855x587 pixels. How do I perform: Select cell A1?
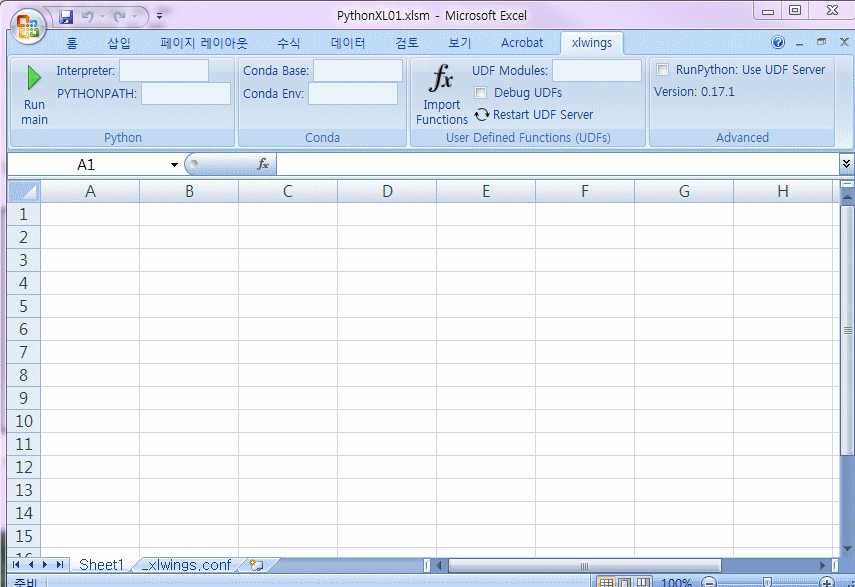click(x=90, y=214)
